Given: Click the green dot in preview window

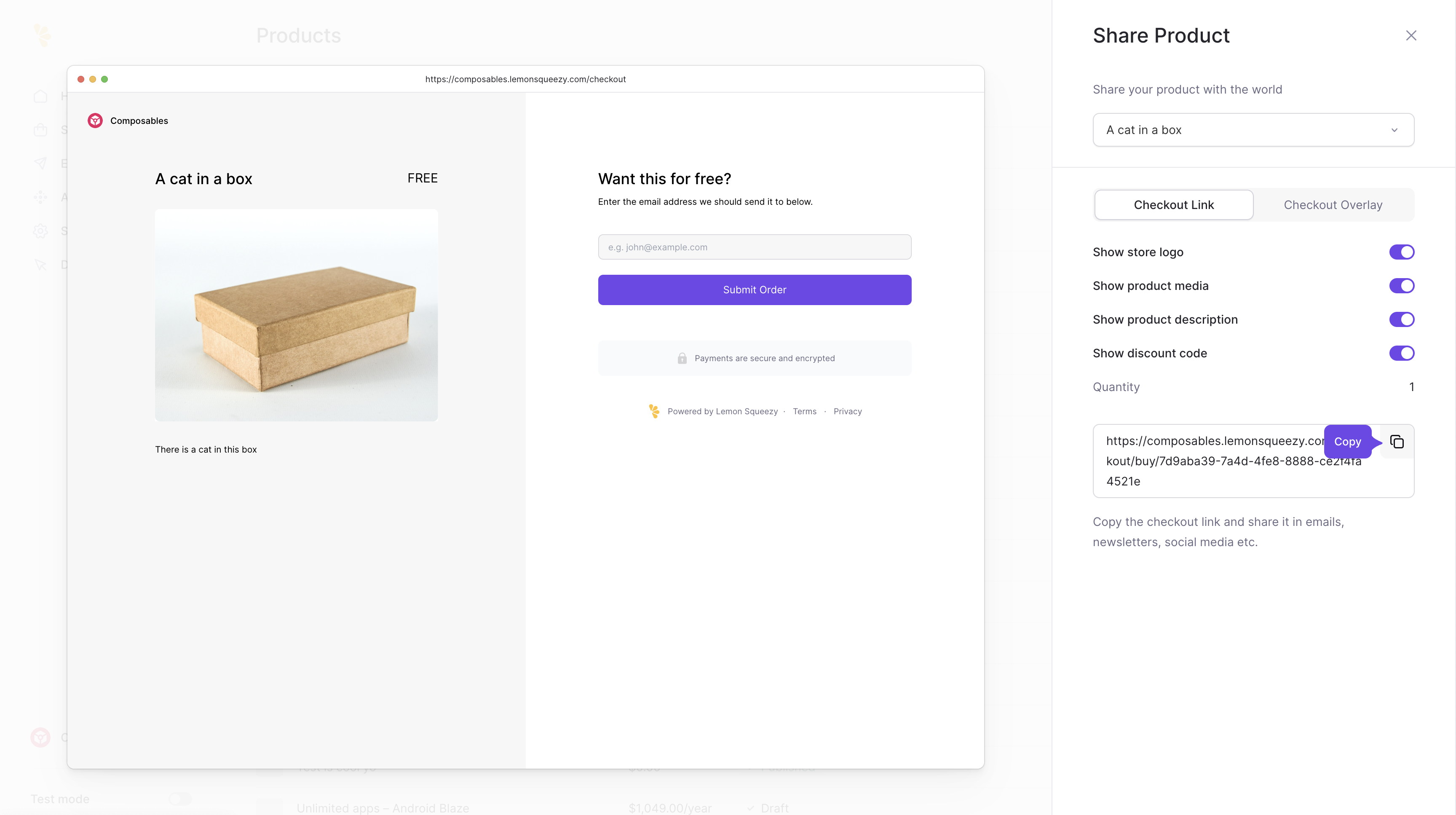Looking at the screenshot, I should [x=104, y=79].
